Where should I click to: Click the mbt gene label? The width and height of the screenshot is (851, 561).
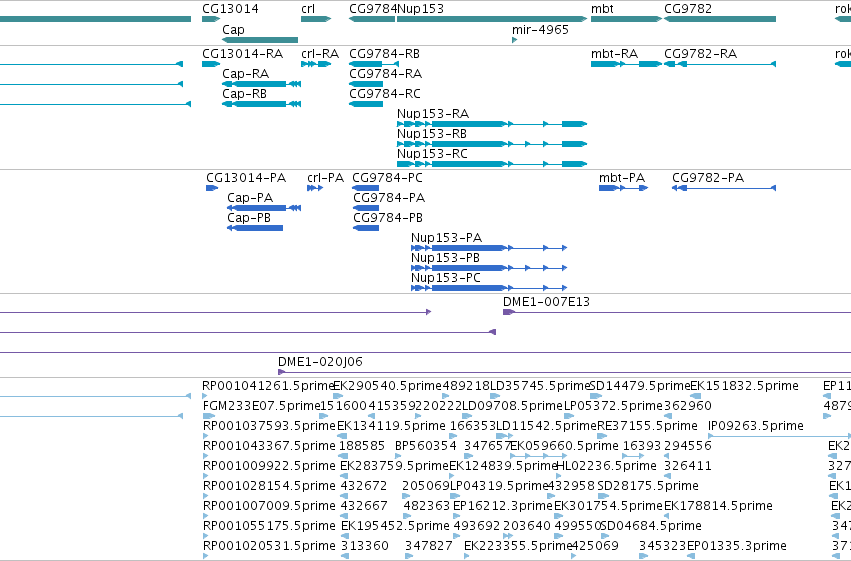[x=602, y=9]
